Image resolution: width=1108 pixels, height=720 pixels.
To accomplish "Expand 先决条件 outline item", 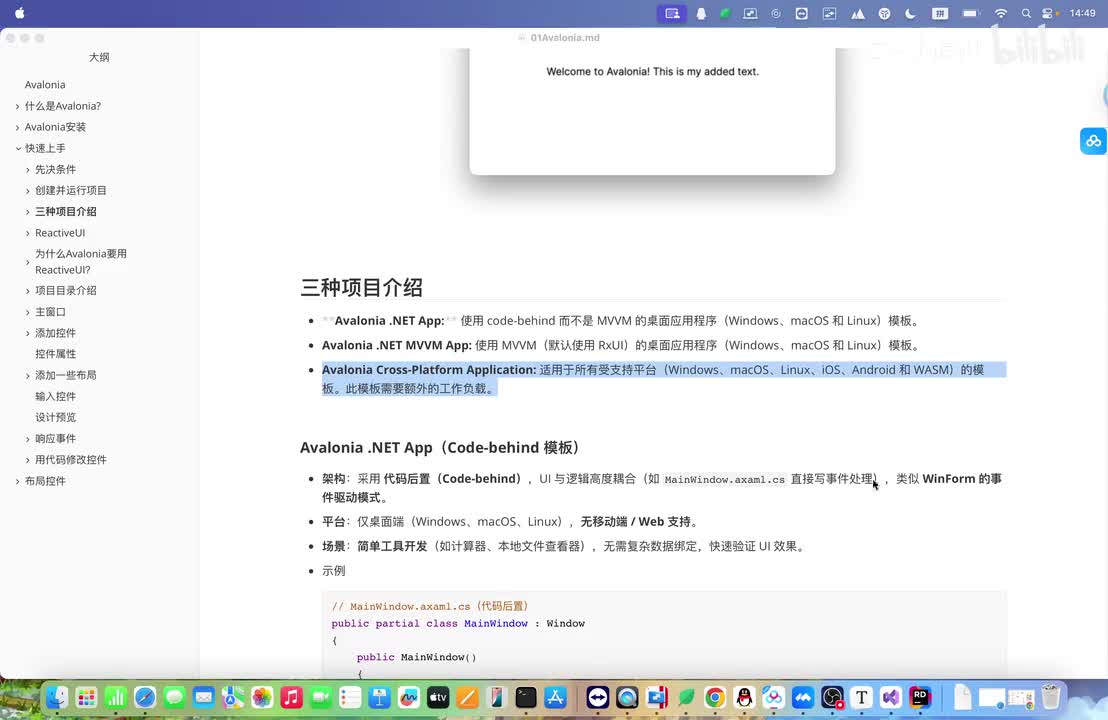I will (x=28, y=170).
